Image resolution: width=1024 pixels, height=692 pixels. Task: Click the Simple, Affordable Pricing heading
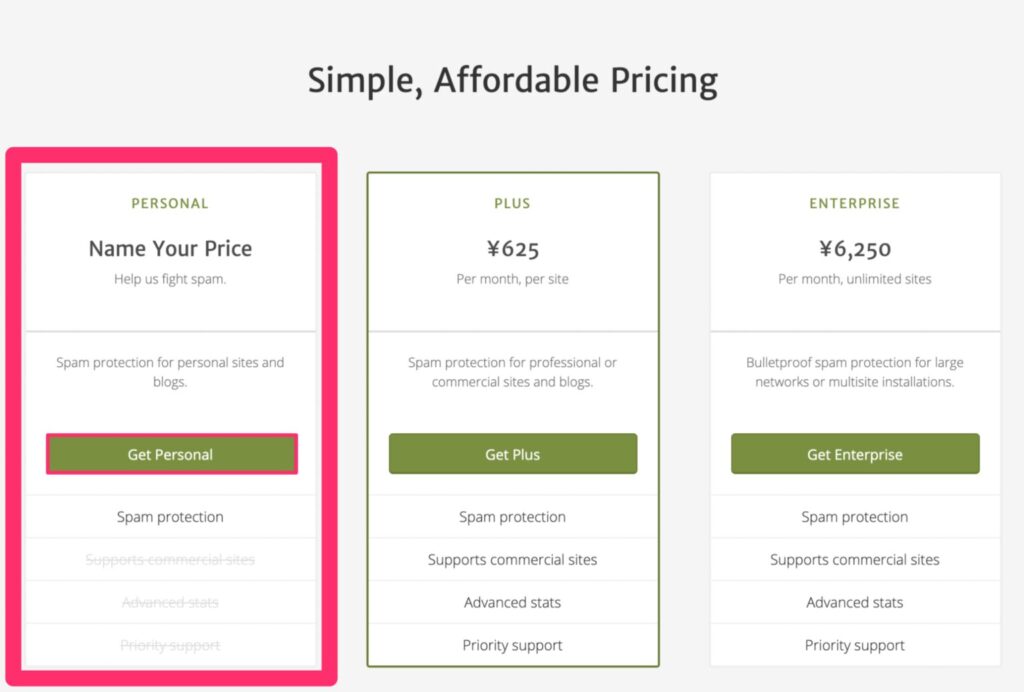(513, 80)
